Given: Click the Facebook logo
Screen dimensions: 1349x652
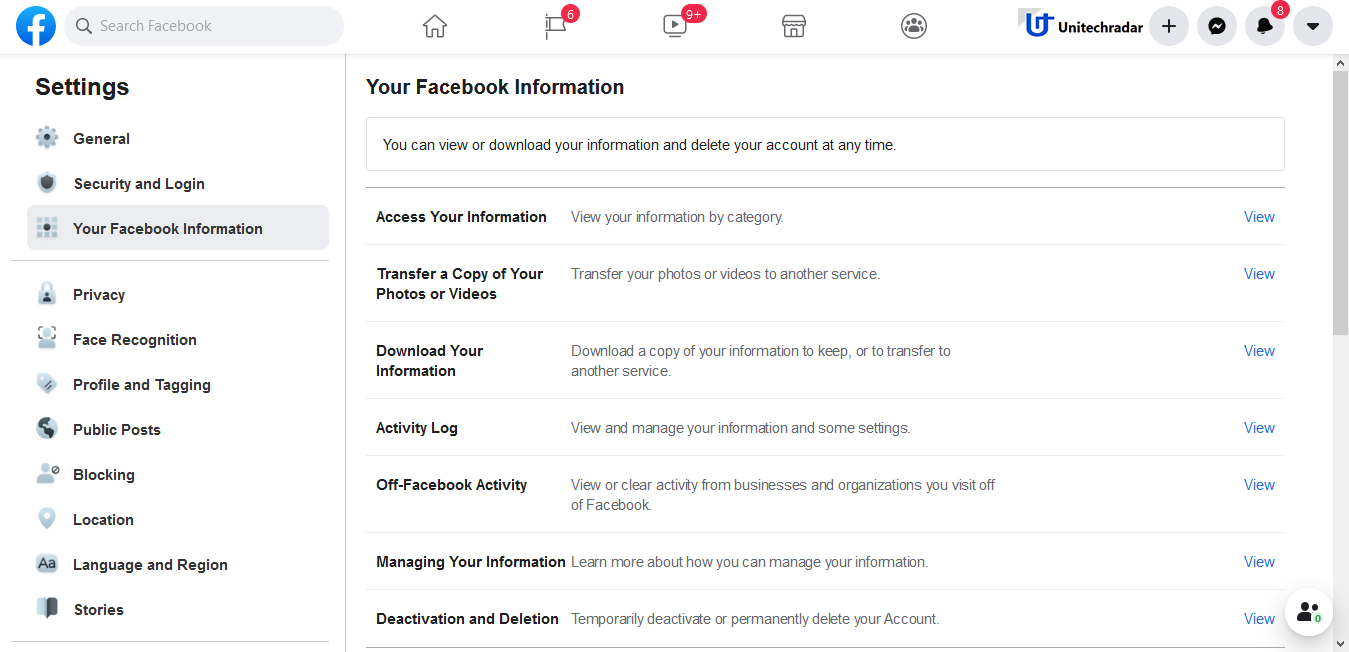Looking at the screenshot, I should click(x=36, y=26).
